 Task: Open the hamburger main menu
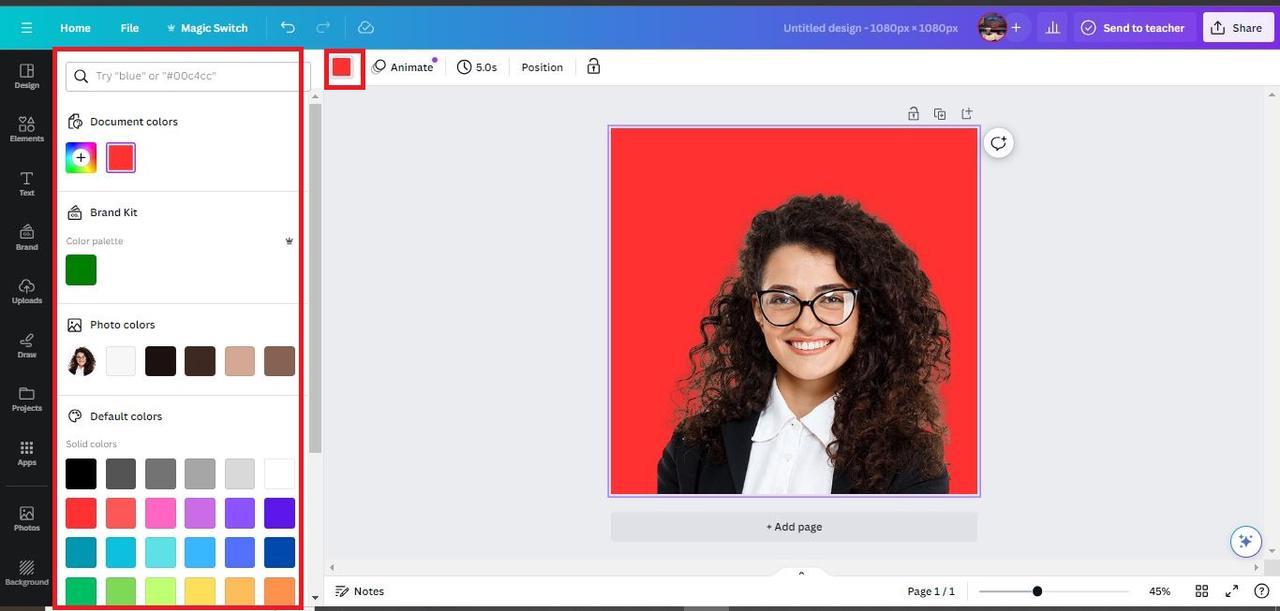(26, 28)
